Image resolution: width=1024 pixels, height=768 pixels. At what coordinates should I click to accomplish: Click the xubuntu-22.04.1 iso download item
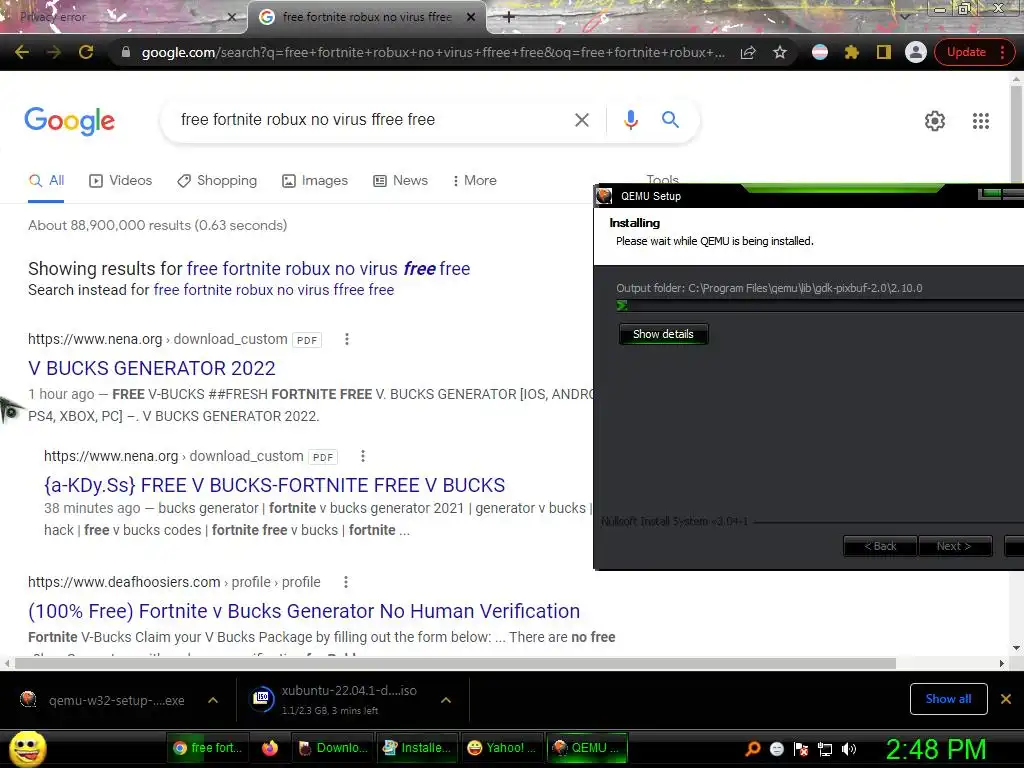click(340, 700)
